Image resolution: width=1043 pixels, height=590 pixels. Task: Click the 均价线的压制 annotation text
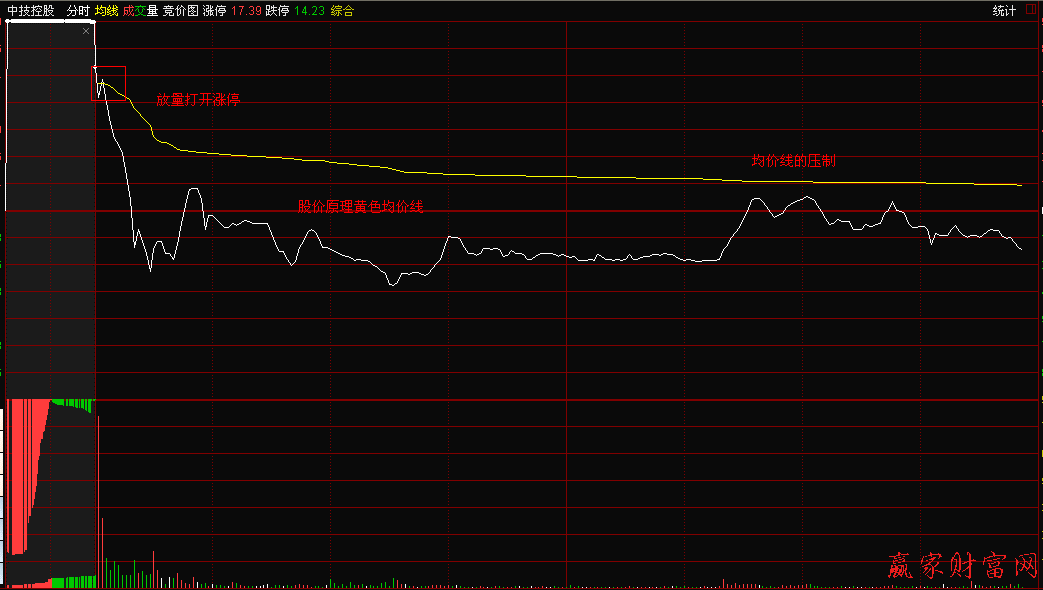[x=793, y=160]
